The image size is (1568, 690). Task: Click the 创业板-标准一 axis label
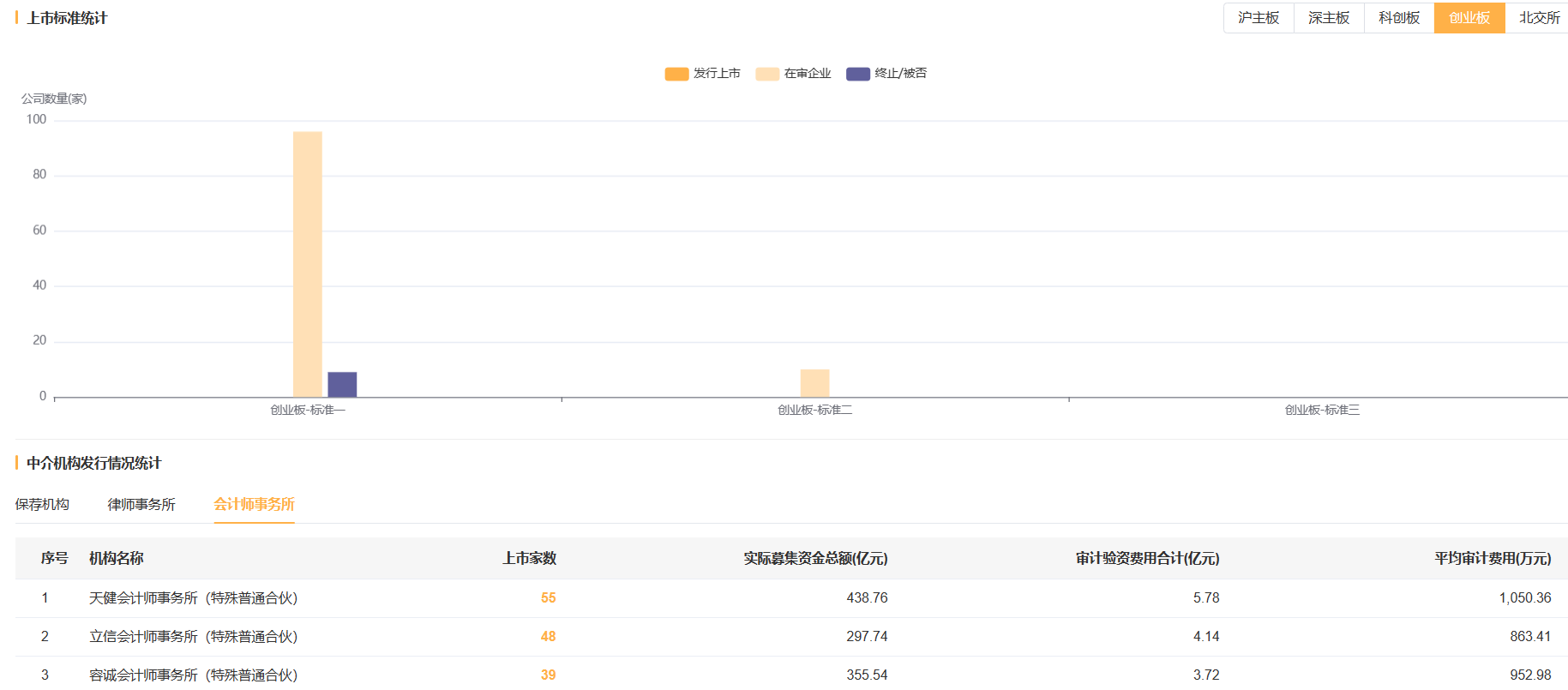click(308, 411)
